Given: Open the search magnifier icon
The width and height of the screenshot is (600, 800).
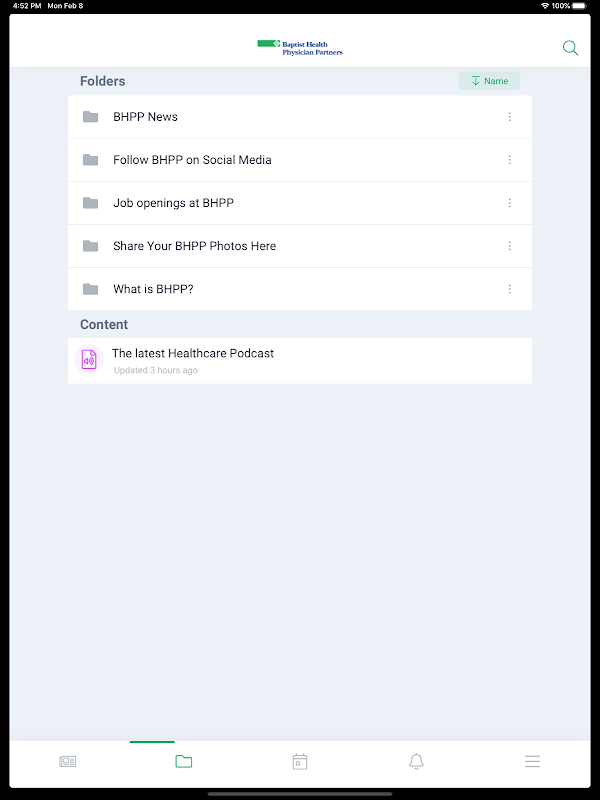Looking at the screenshot, I should (x=570, y=48).
